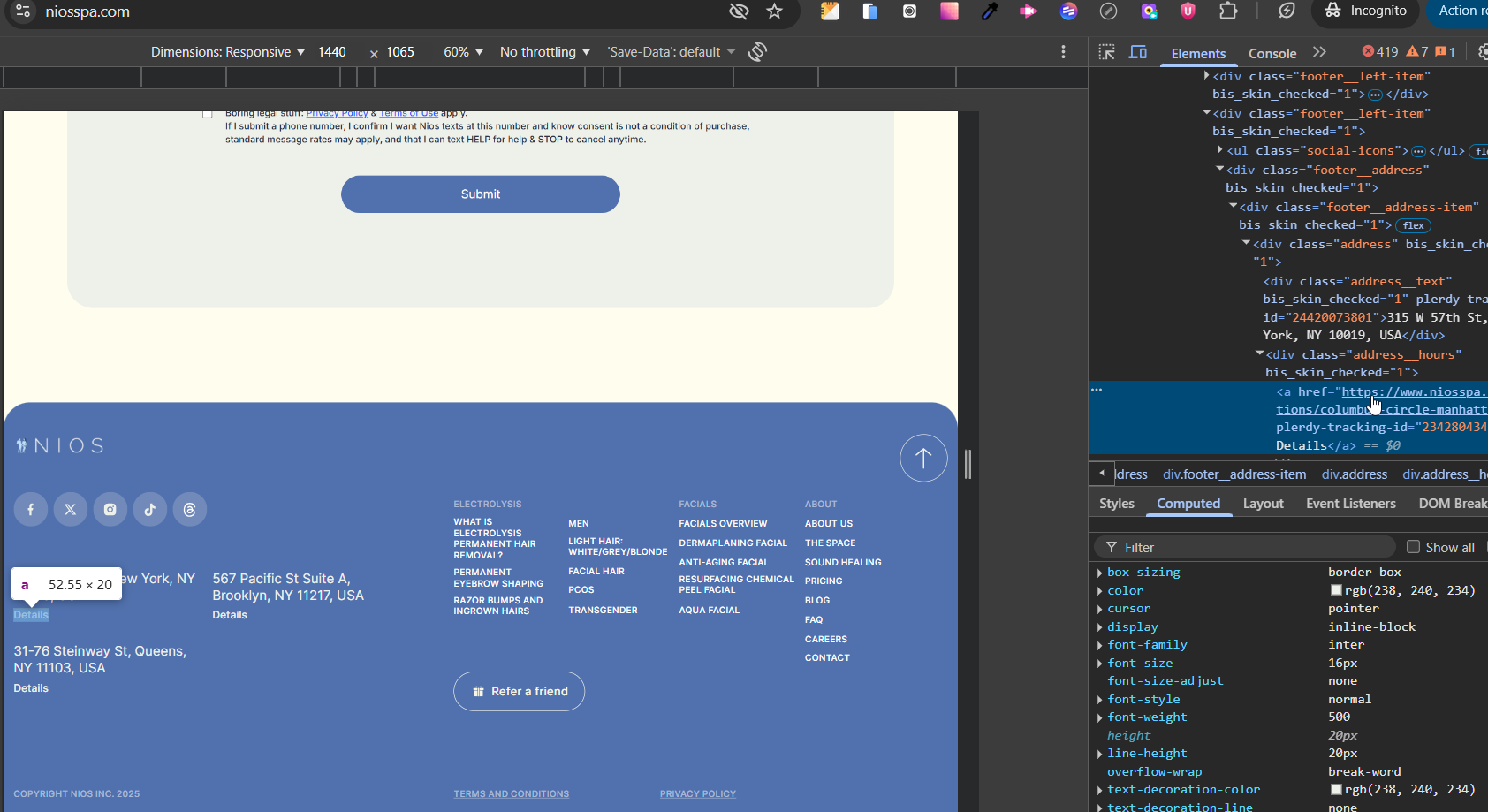
Task: Open the 60% zoom dropdown
Action: tap(463, 52)
